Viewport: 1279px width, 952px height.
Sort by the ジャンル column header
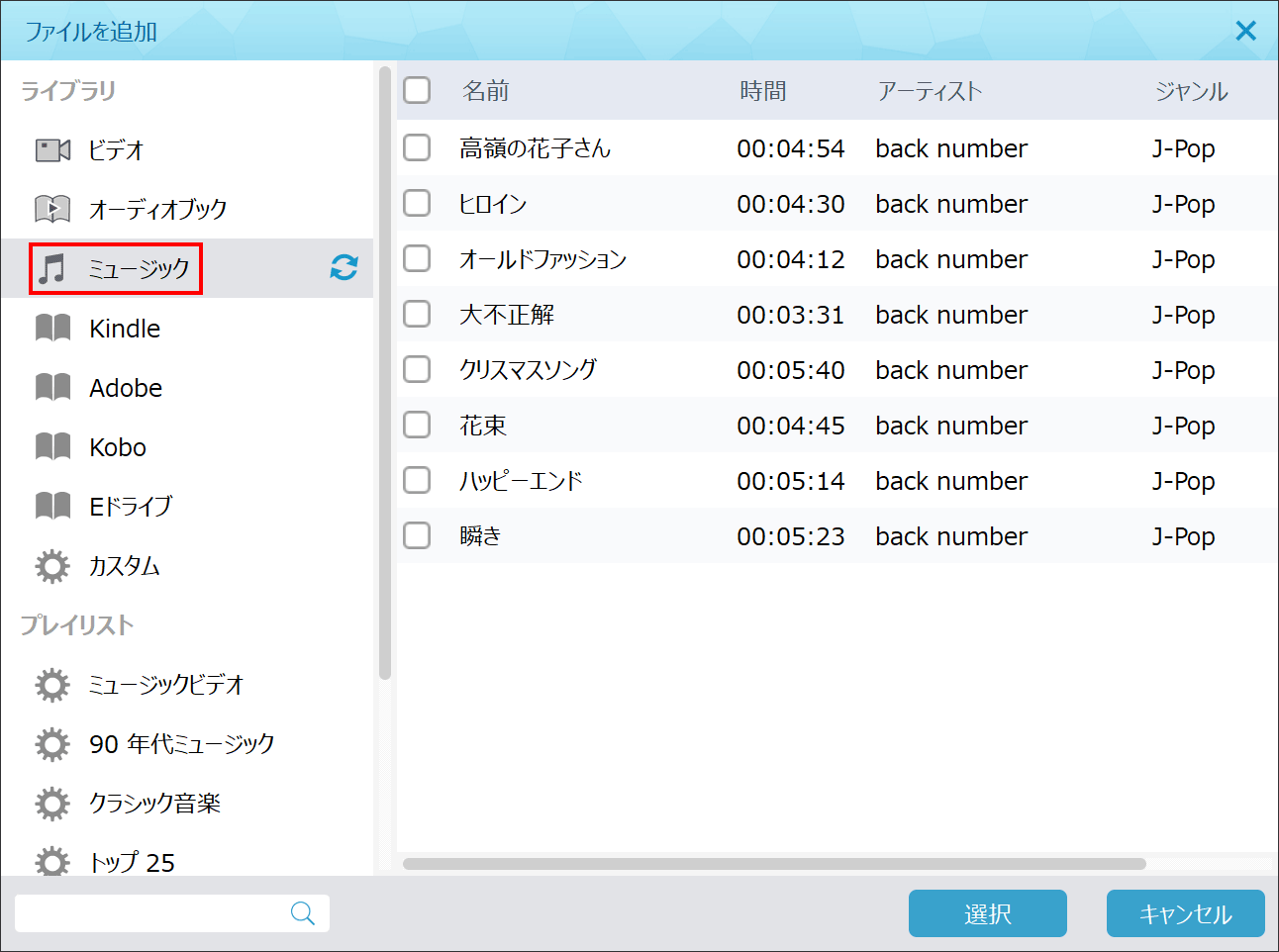(1191, 91)
